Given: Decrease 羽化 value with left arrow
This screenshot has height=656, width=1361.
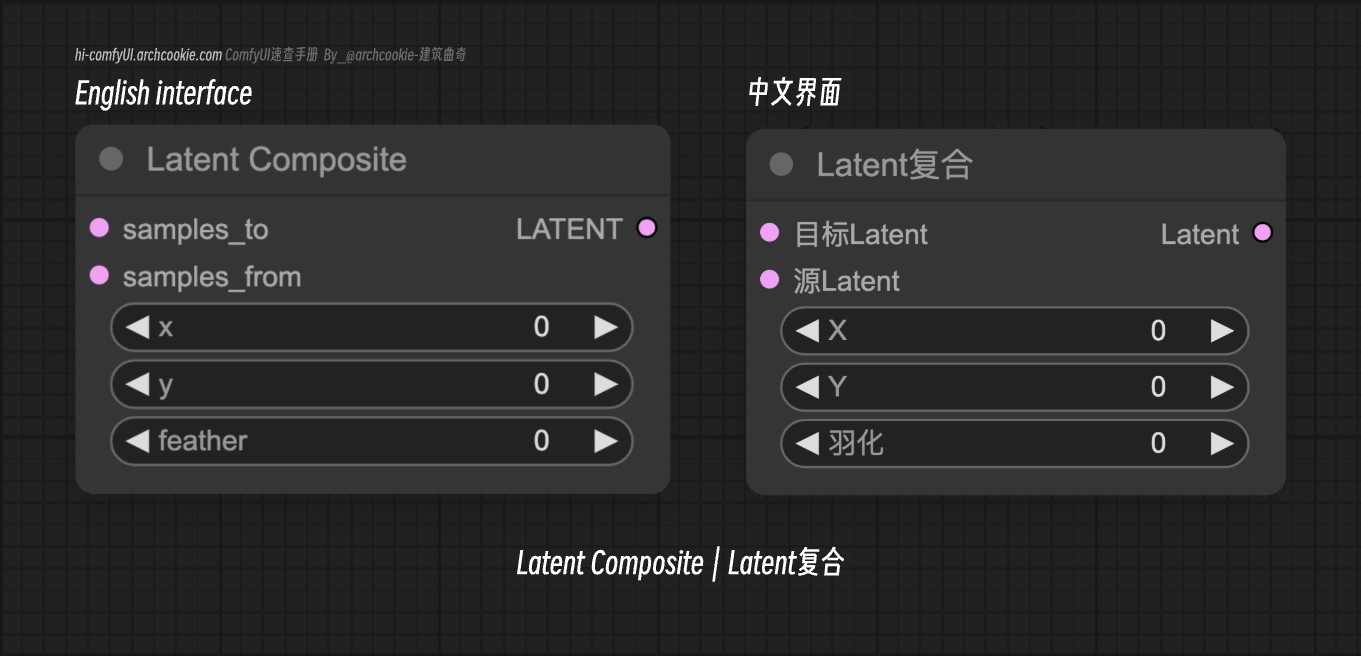Looking at the screenshot, I should (808, 443).
